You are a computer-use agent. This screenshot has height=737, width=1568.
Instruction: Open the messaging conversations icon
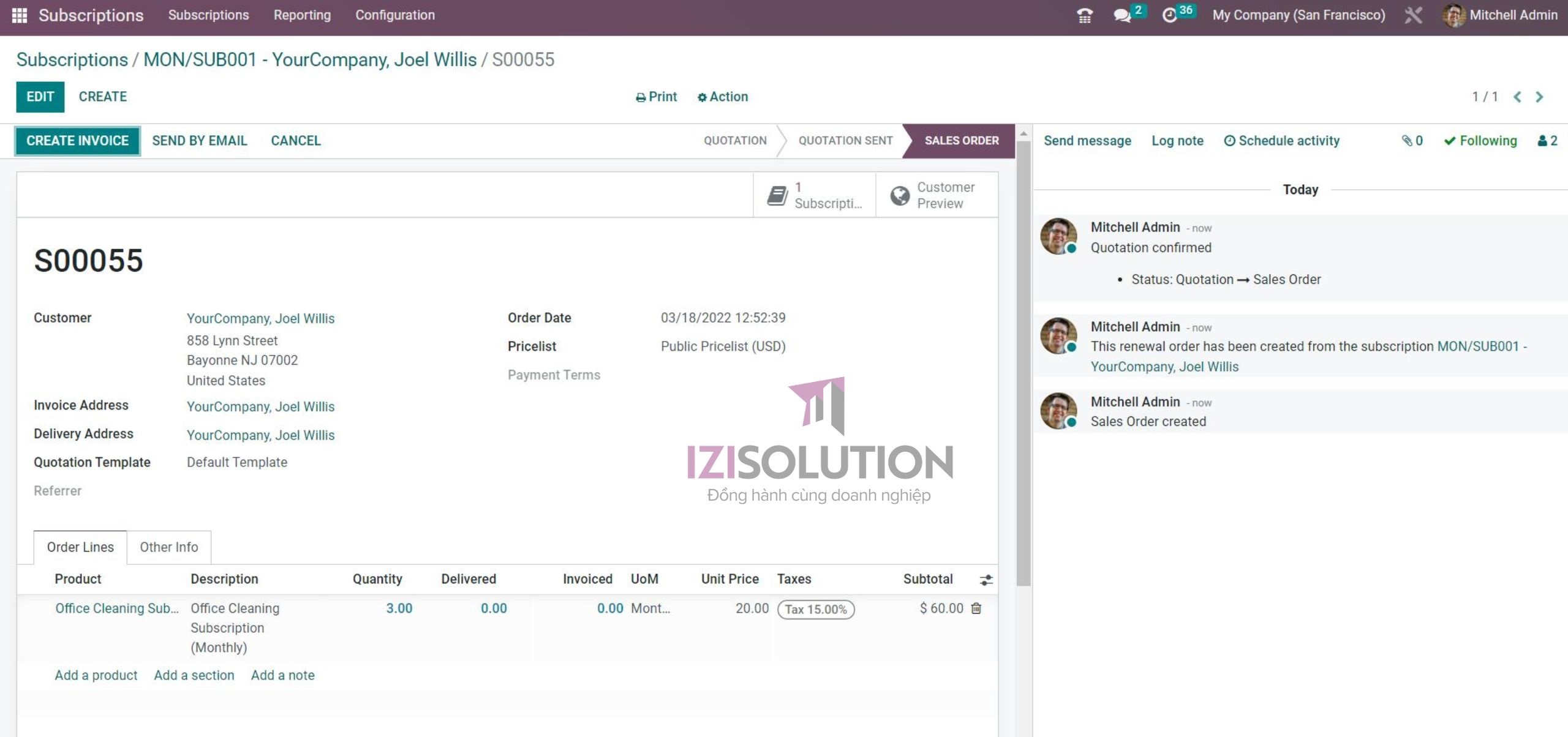click(x=1123, y=15)
